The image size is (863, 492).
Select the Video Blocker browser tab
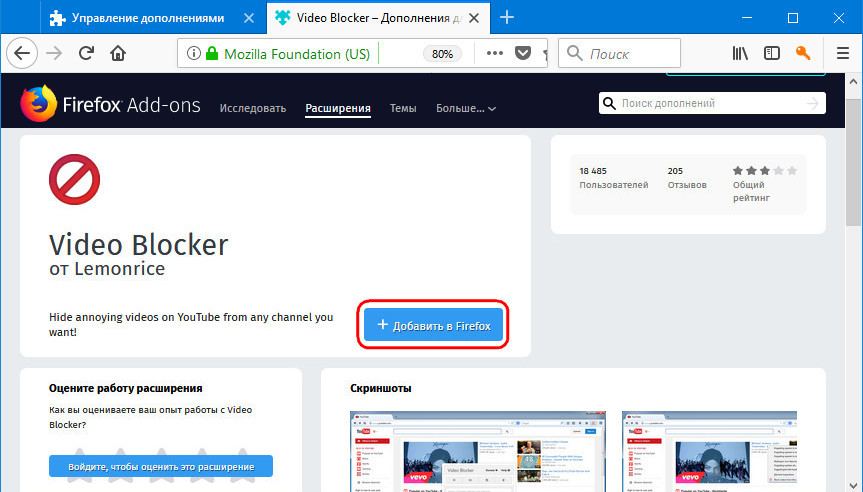(378, 18)
